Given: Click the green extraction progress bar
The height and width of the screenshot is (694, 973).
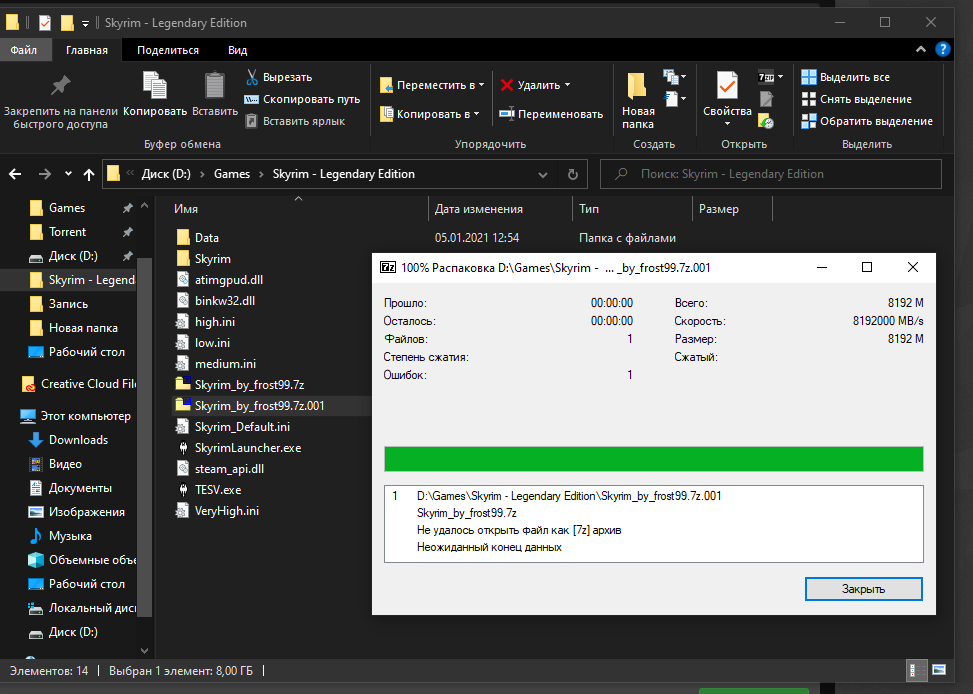Looking at the screenshot, I should [x=653, y=459].
